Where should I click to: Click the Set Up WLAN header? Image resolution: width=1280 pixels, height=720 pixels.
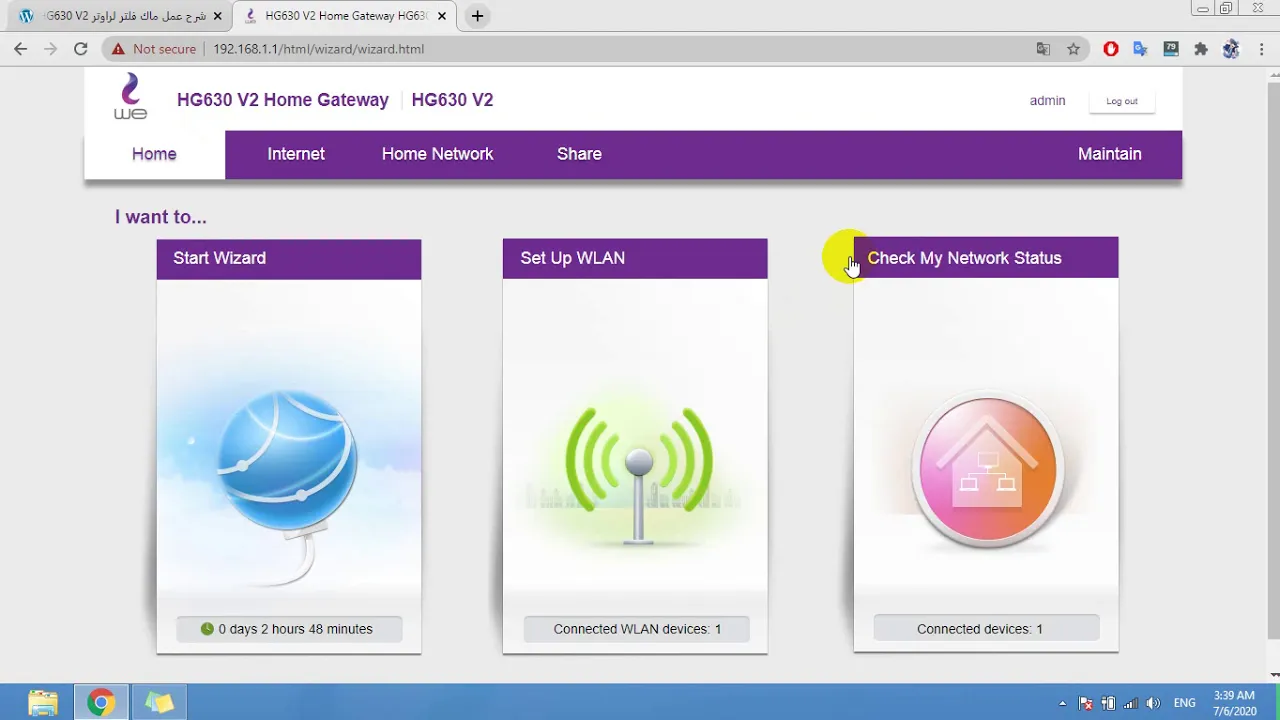635,258
